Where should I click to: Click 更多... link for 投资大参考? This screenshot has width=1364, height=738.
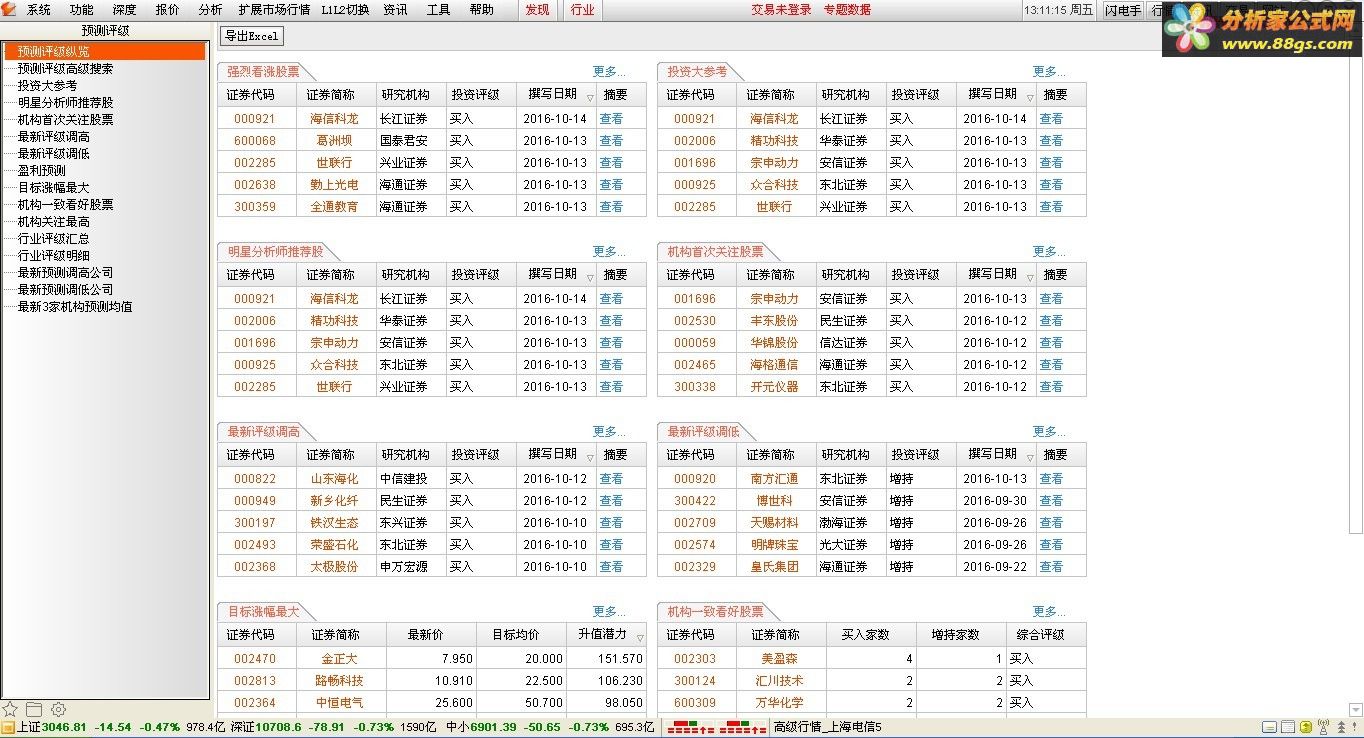1049,72
